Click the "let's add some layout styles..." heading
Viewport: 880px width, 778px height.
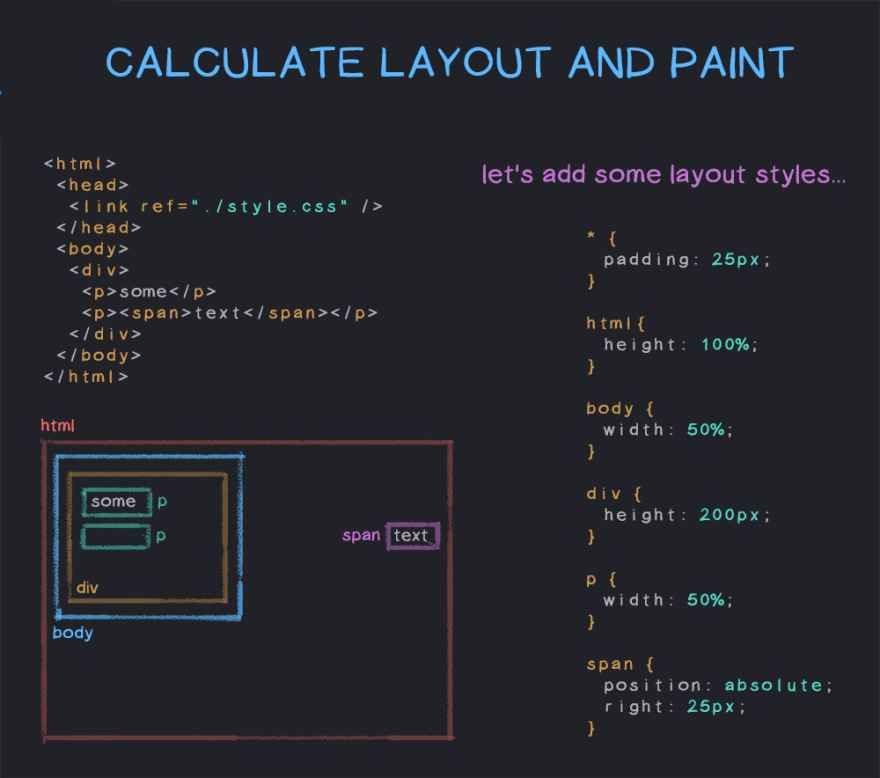pyautogui.click(x=664, y=175)
